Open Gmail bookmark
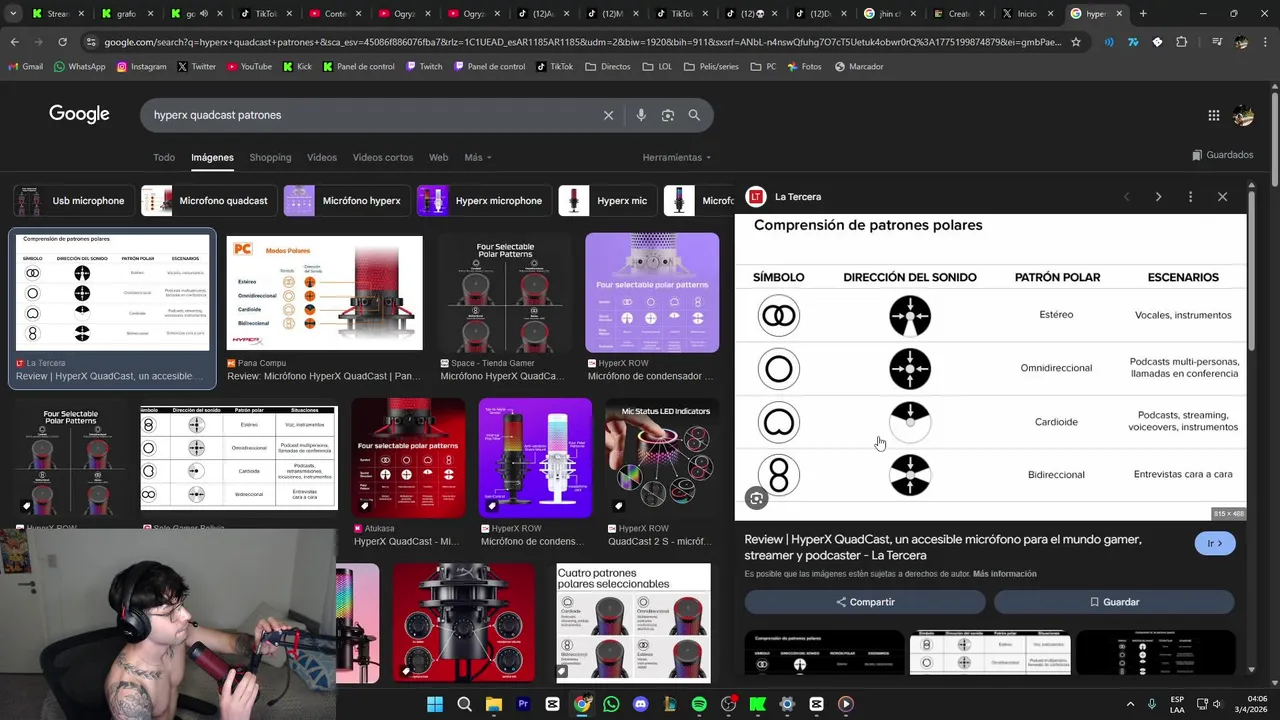Screen dimensions: 1280x720 click(26, 66)
